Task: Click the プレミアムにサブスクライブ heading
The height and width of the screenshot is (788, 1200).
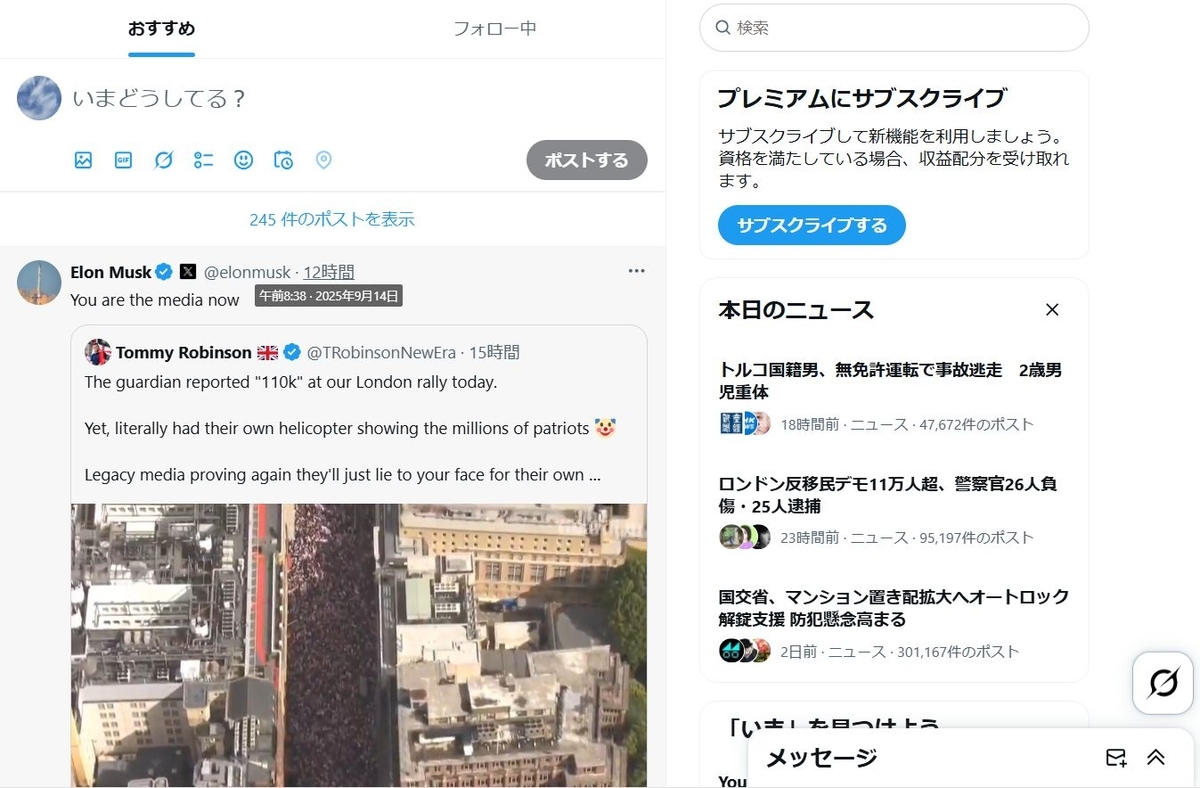Action: click(x=862, y=98)
